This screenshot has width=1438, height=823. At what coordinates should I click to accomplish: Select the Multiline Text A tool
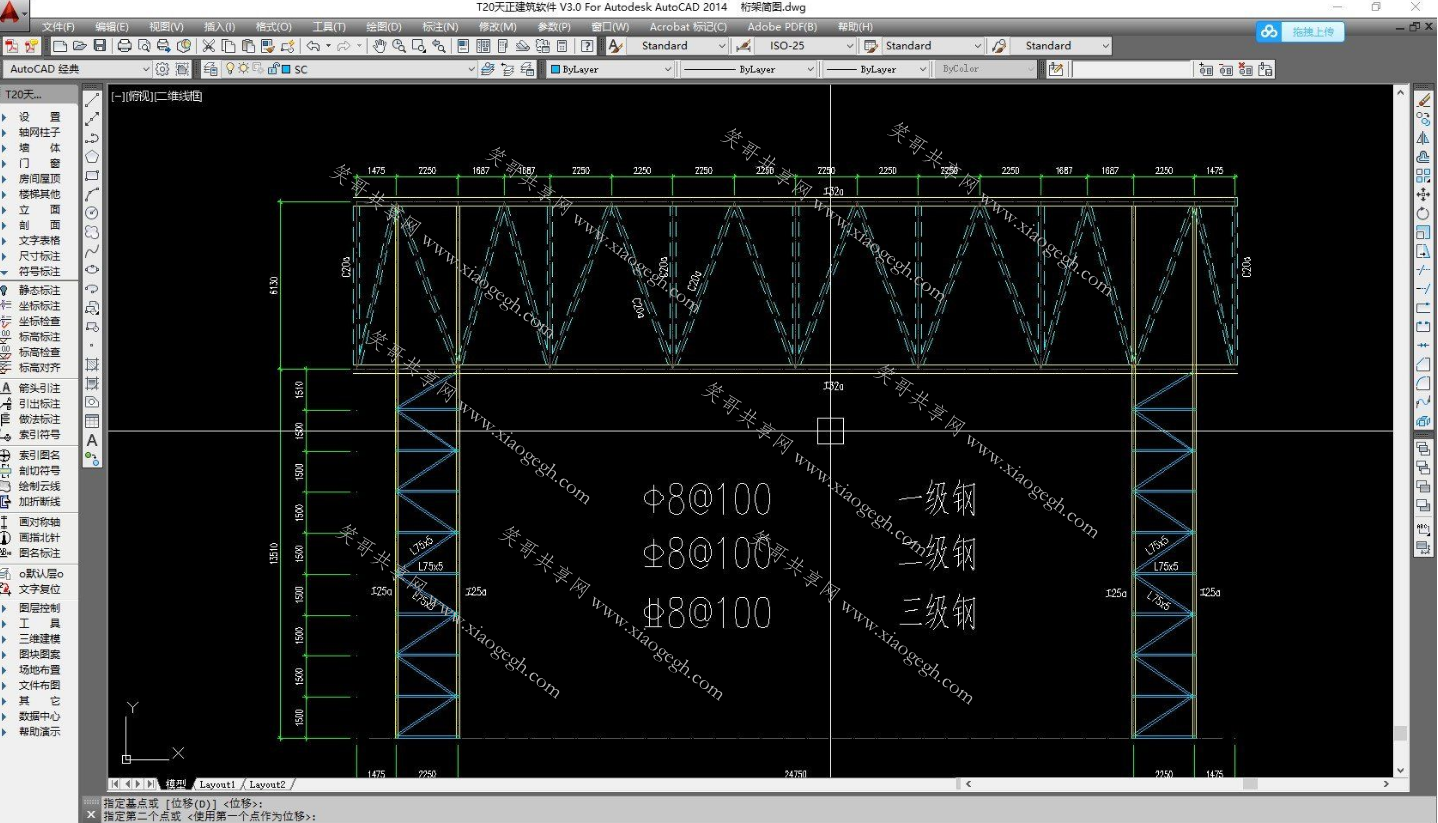coord(92,440)
